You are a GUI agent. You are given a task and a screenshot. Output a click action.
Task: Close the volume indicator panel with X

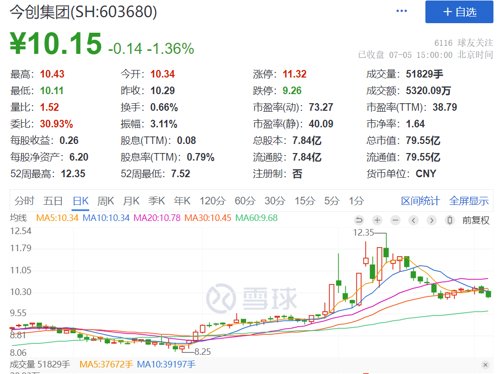485,365
